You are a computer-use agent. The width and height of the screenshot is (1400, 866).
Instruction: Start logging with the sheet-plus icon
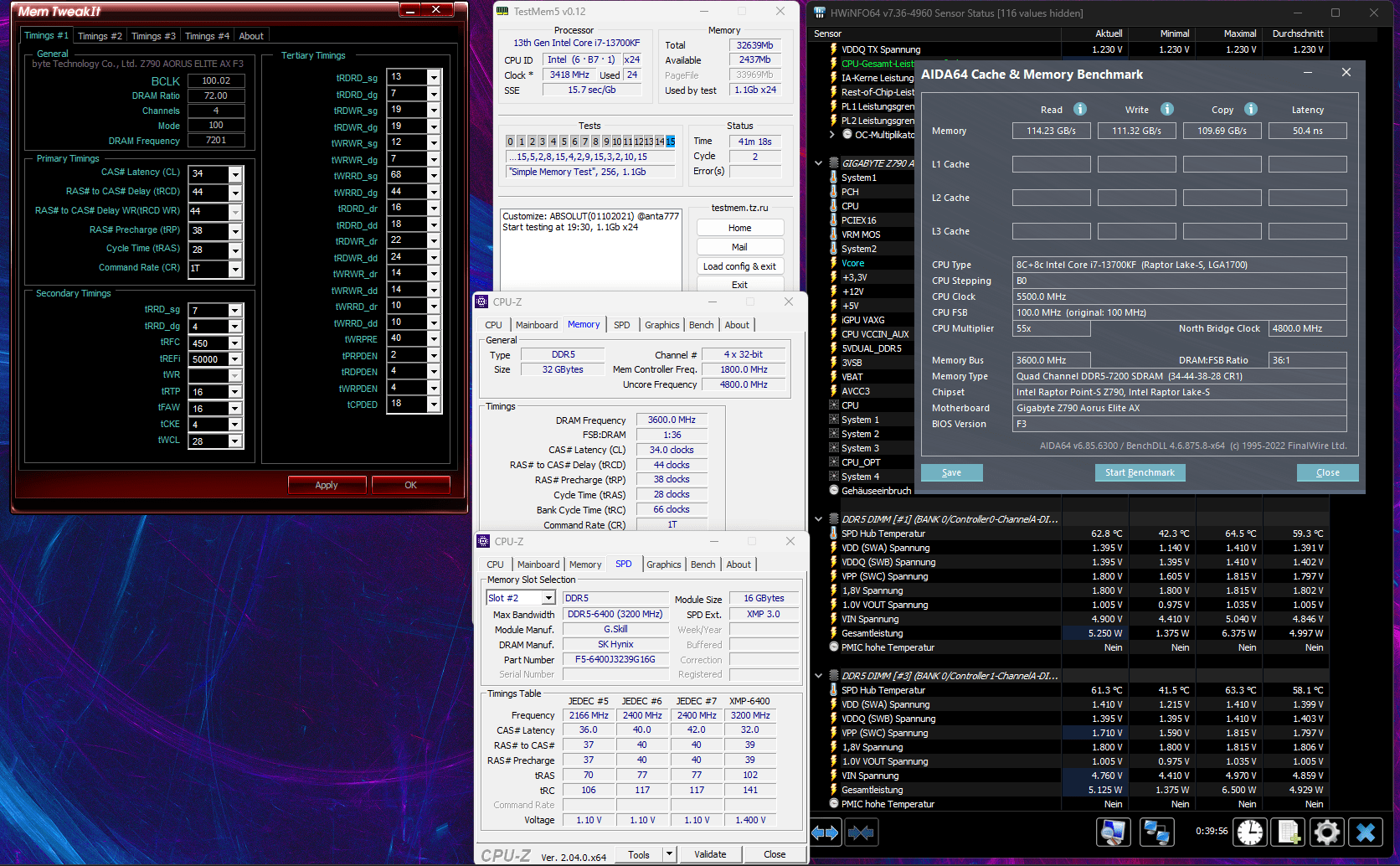point(1289,832)
